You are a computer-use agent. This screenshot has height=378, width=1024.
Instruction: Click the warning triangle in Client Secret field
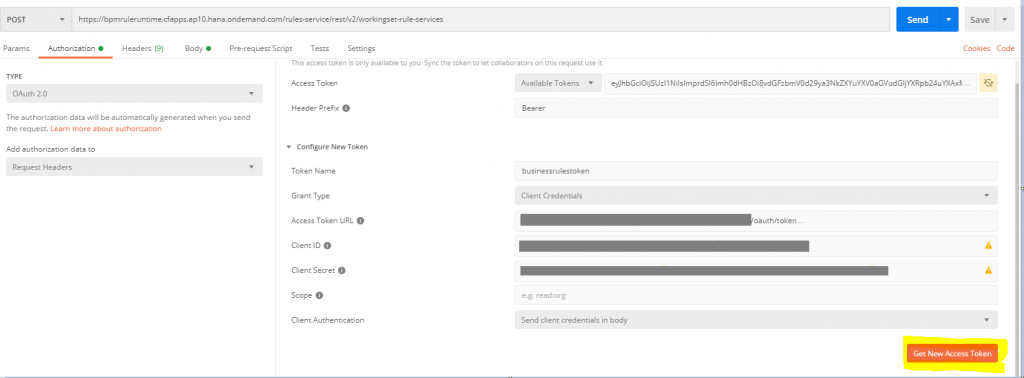click(988, 270)
